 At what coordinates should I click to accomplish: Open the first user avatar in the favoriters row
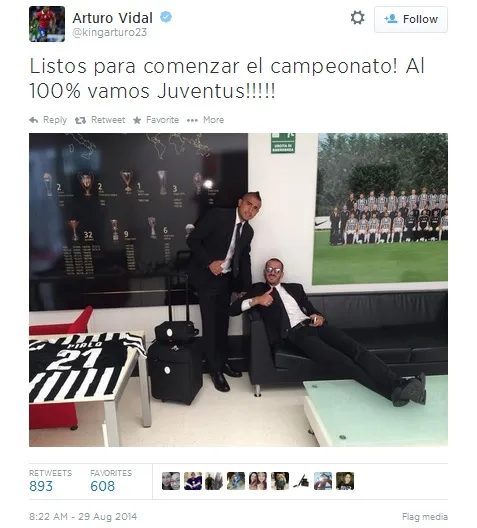[x=171, y=481]
